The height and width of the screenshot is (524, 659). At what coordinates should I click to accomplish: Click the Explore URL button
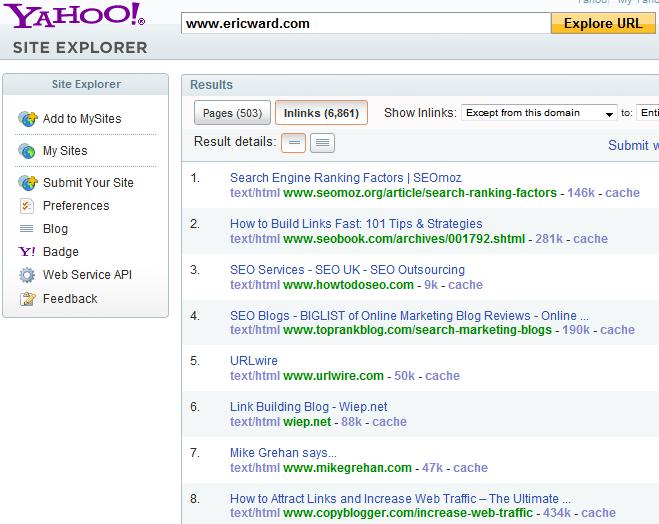point(603,23)
